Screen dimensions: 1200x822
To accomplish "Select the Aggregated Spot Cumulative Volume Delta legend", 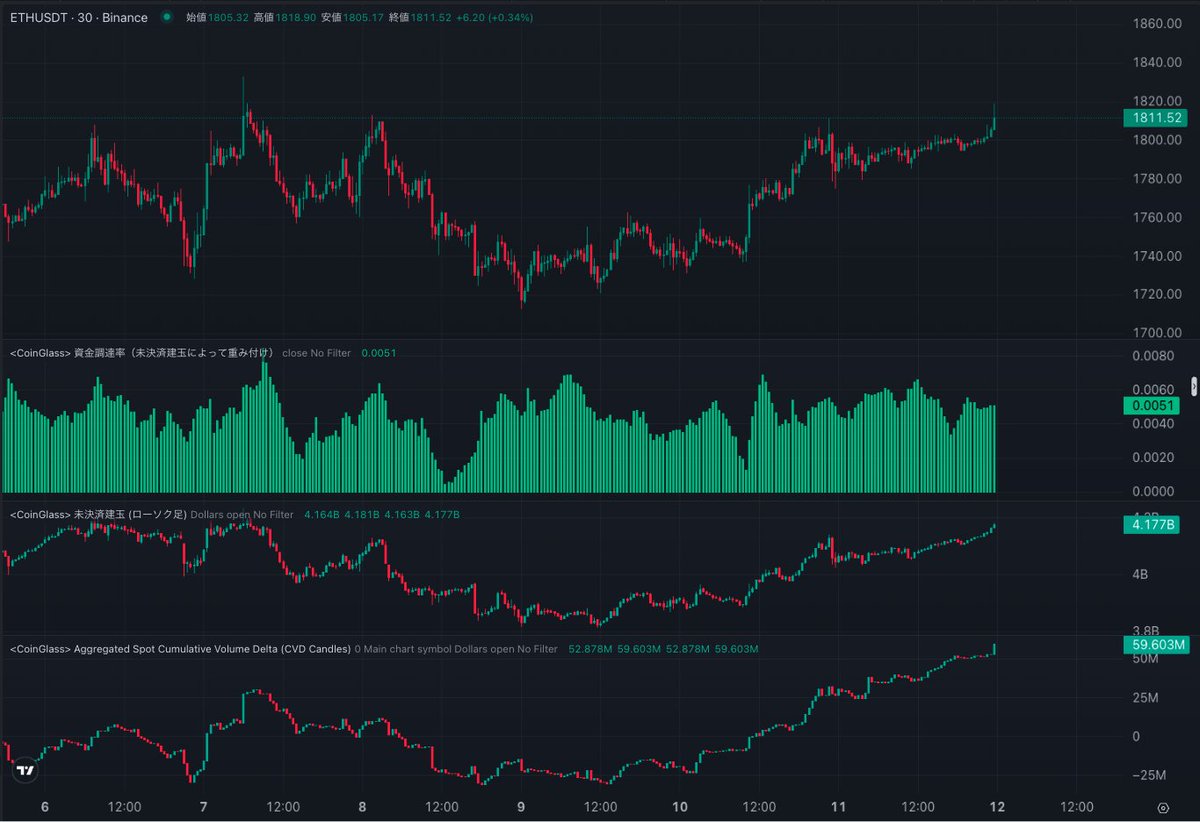I will tap(180, 649).
